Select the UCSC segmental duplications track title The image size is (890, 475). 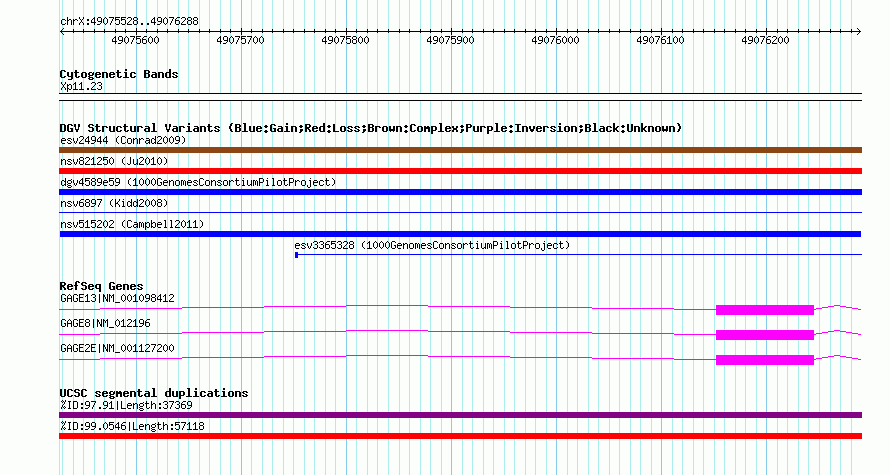[x=154, y=393]
